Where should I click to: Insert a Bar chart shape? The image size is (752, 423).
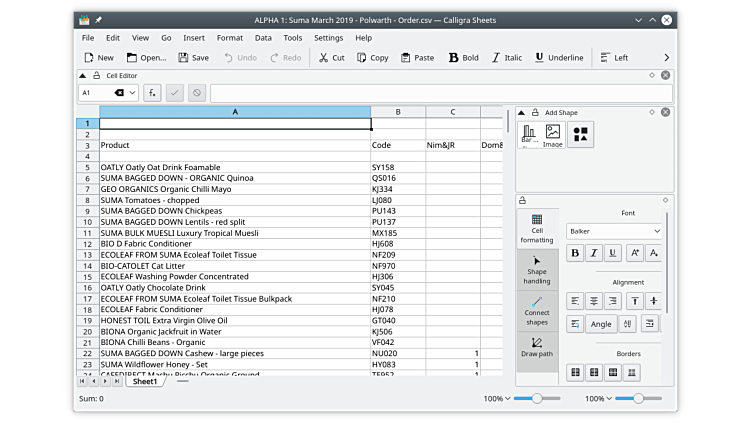point(528,134)
